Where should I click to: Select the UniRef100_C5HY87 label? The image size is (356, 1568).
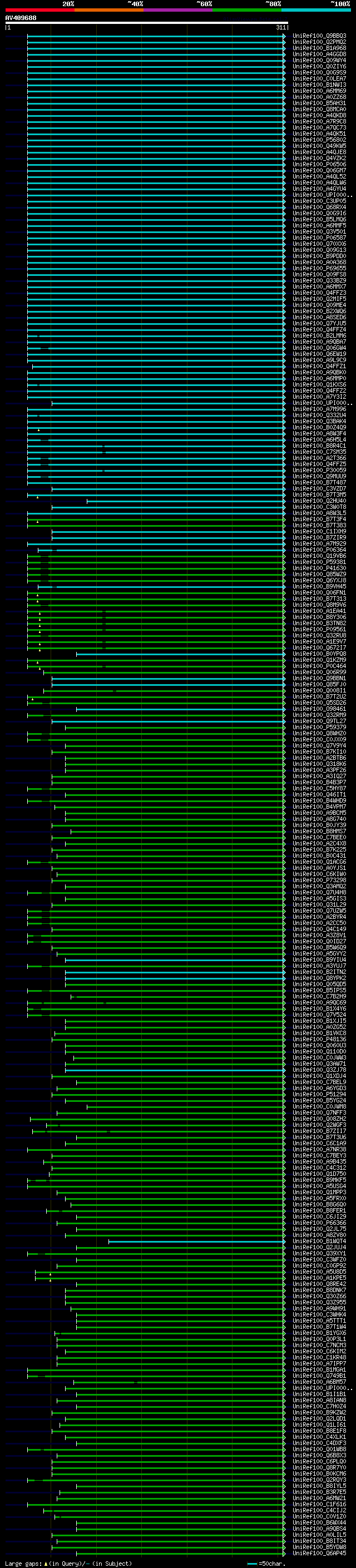click(319, 788)
